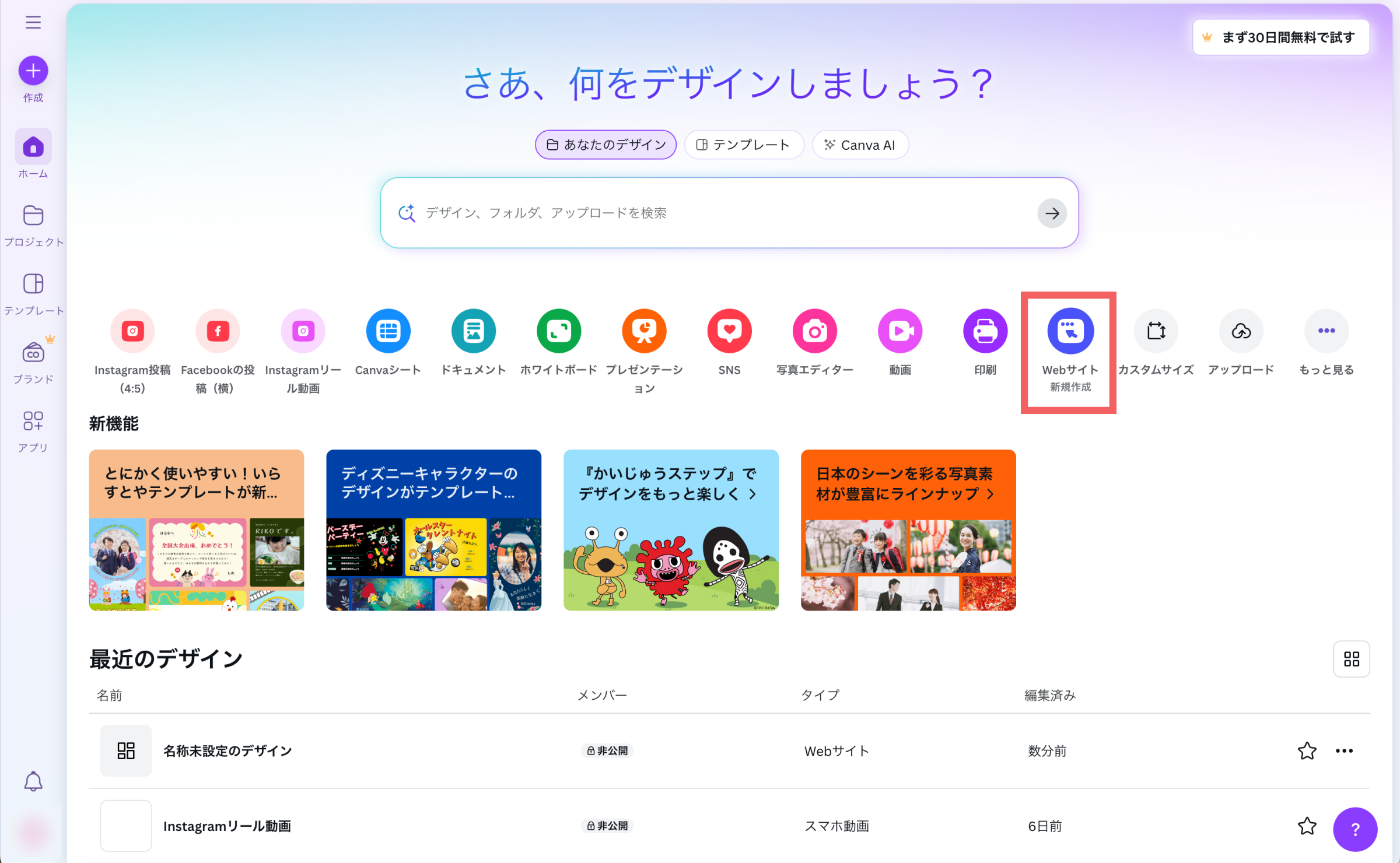Viewport: 1400px width, 863px height.
Task: Start the 30-day free trial
Action: [1280, 37]
